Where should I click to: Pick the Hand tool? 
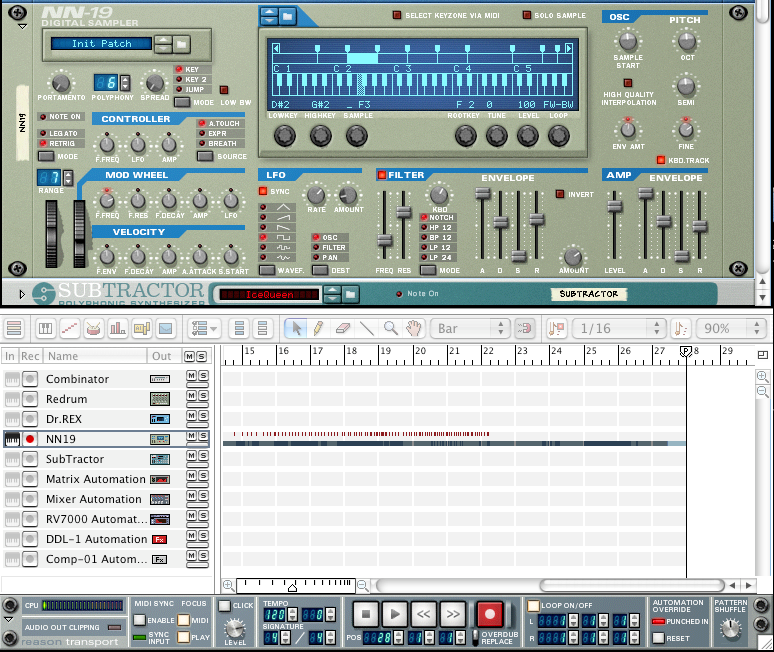(x=414, y=328)
